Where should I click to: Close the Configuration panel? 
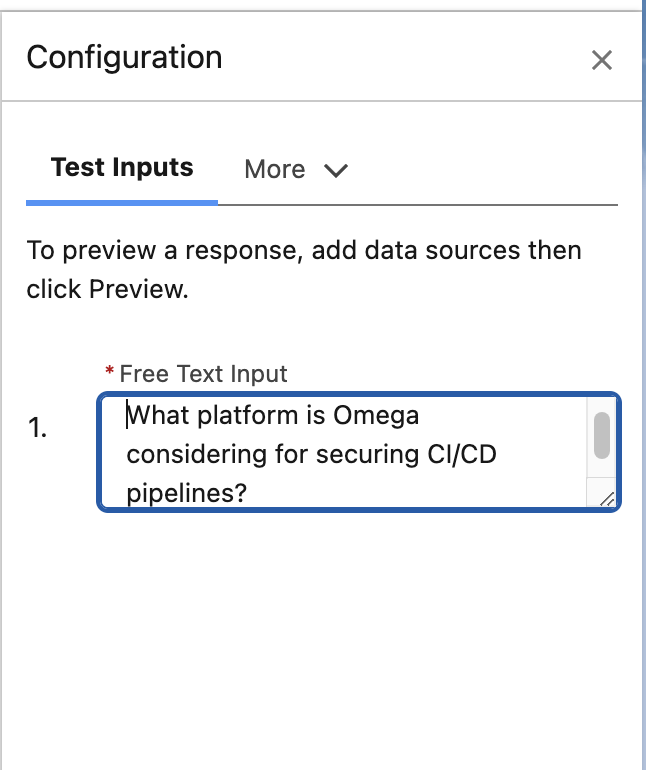click(601, 60)
